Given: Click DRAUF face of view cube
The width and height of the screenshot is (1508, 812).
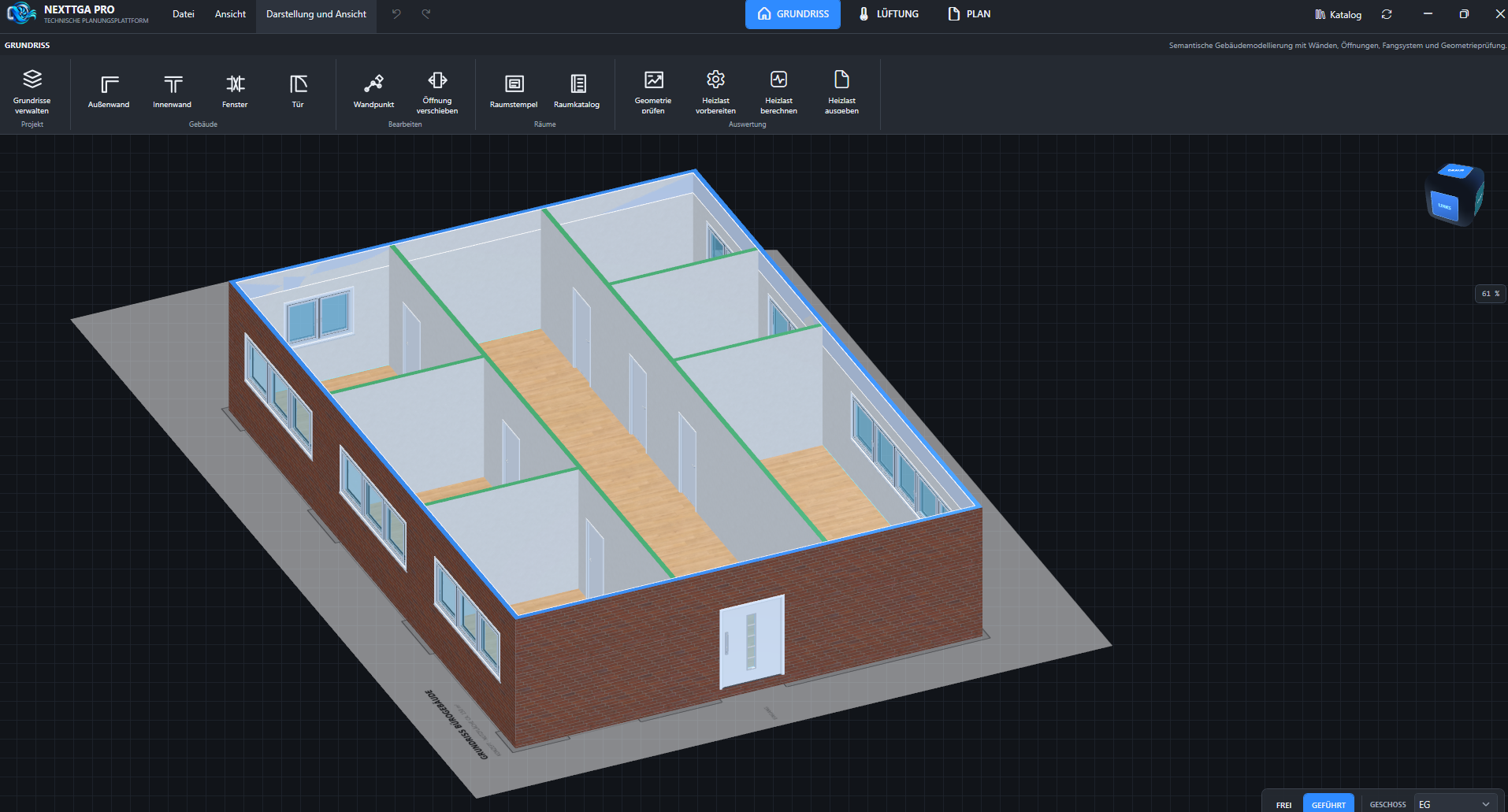Looking at the screenshot, I should pyautogui.click(x=1456, y=170).
